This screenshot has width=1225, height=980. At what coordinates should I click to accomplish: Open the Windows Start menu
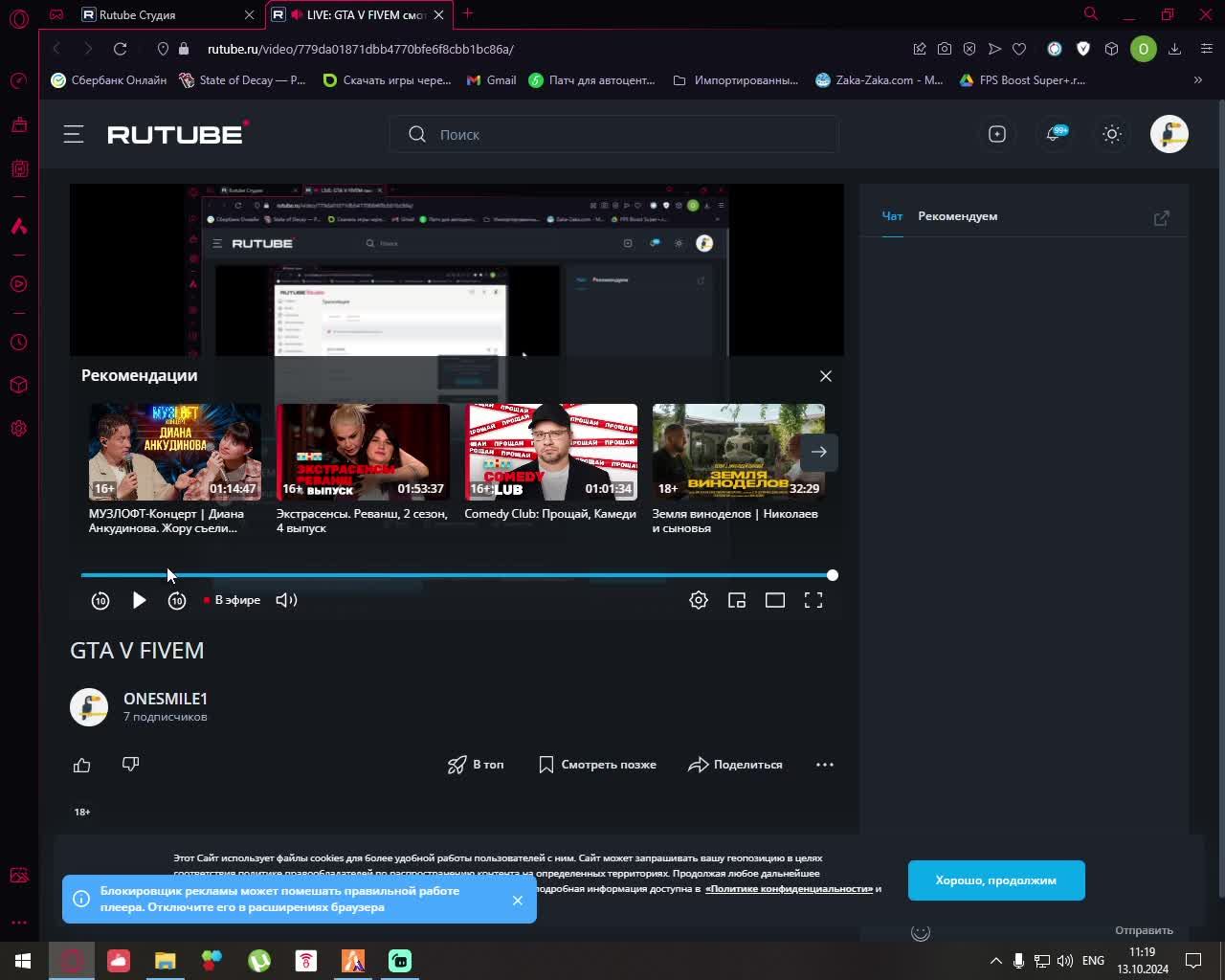point(23,960)
